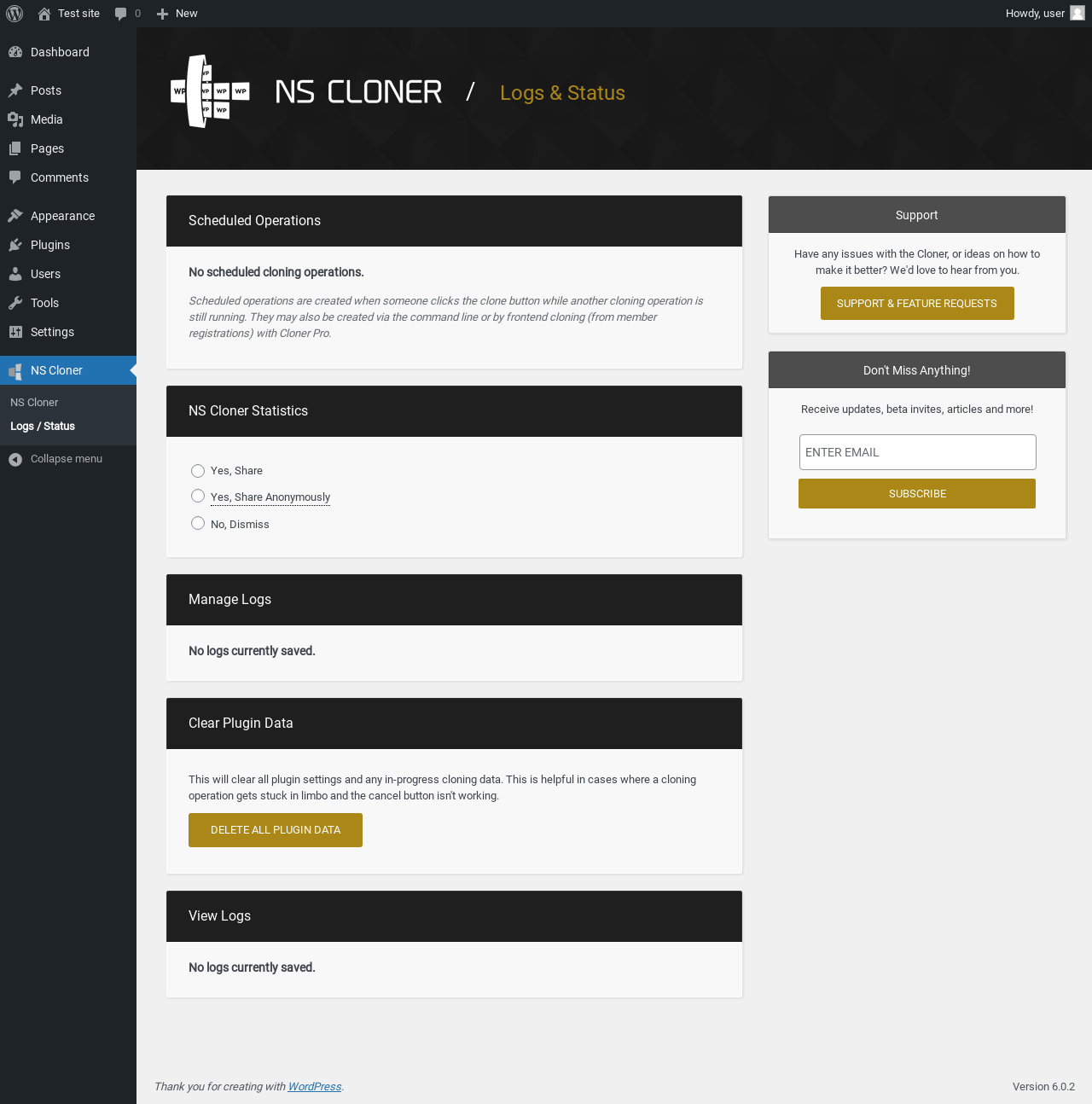Click the Tools wrench icon
The height and width of the screenshot is (1104, 1092).
click(x=15, y=303)
